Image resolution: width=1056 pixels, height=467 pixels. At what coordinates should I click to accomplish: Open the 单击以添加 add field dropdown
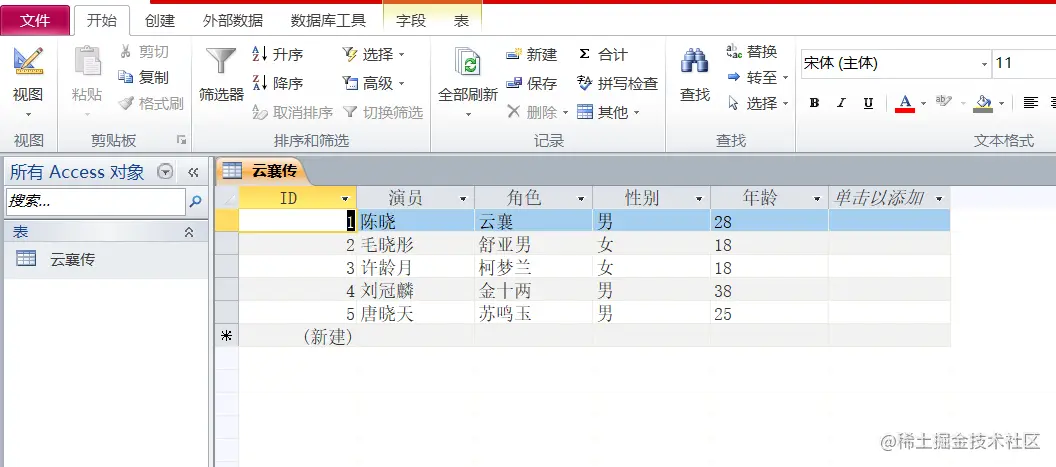click(939, 199)
